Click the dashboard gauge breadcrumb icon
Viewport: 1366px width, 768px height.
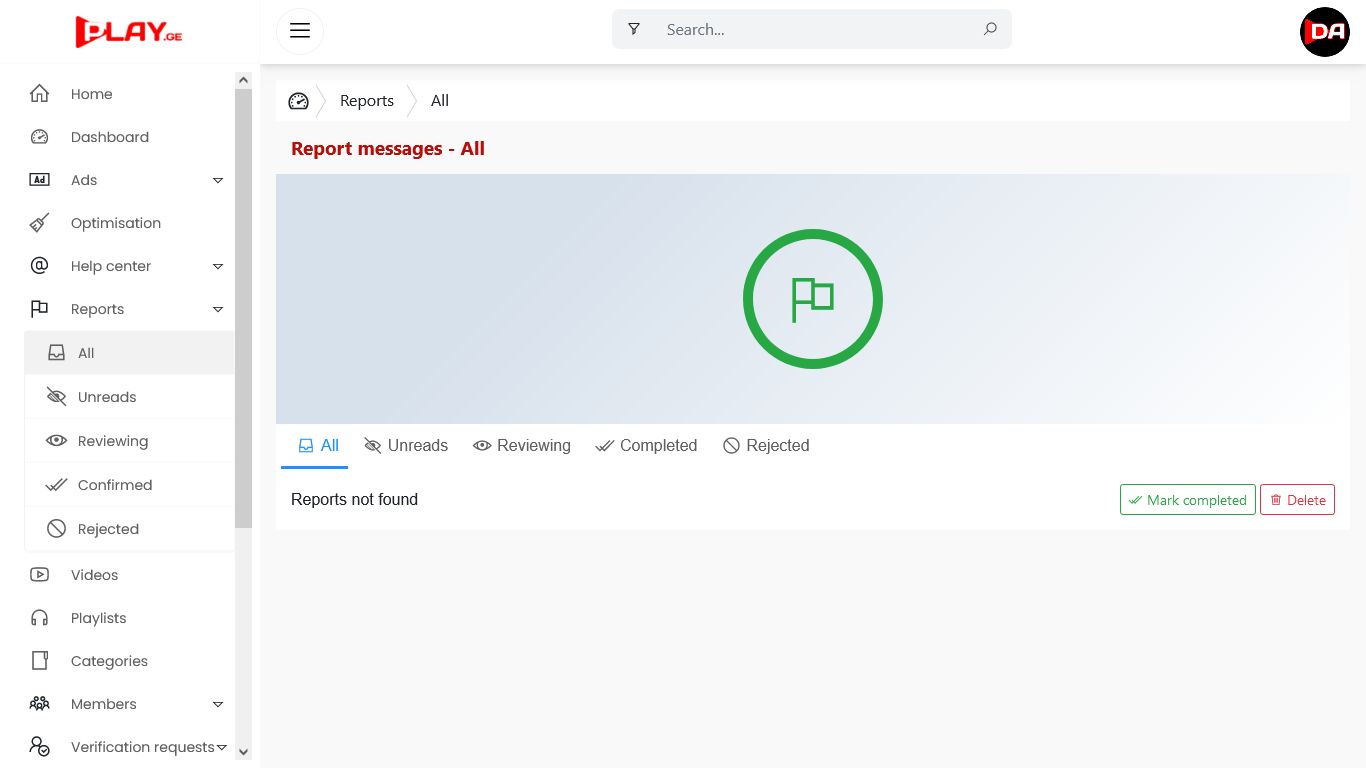click(x=298, y=101)
